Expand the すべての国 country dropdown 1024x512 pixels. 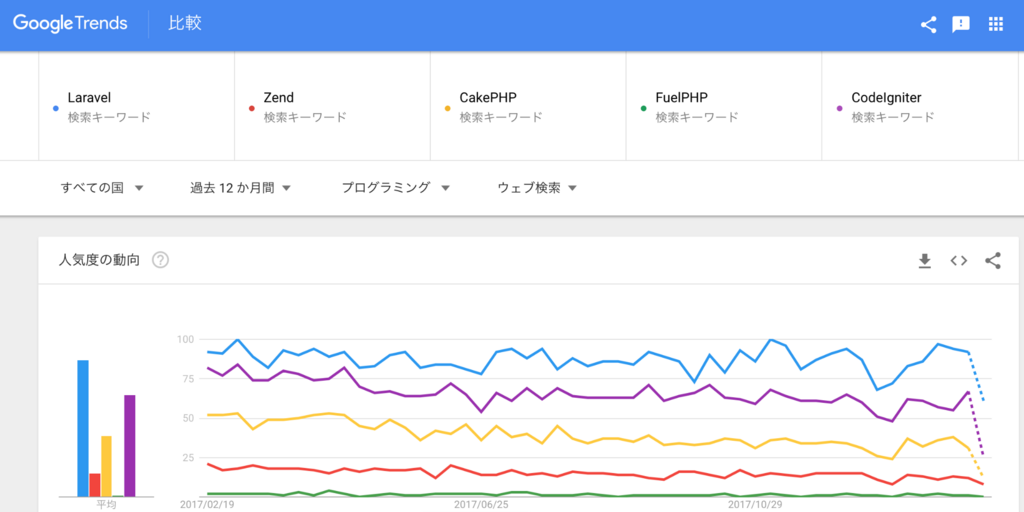(x=102, y=188)
